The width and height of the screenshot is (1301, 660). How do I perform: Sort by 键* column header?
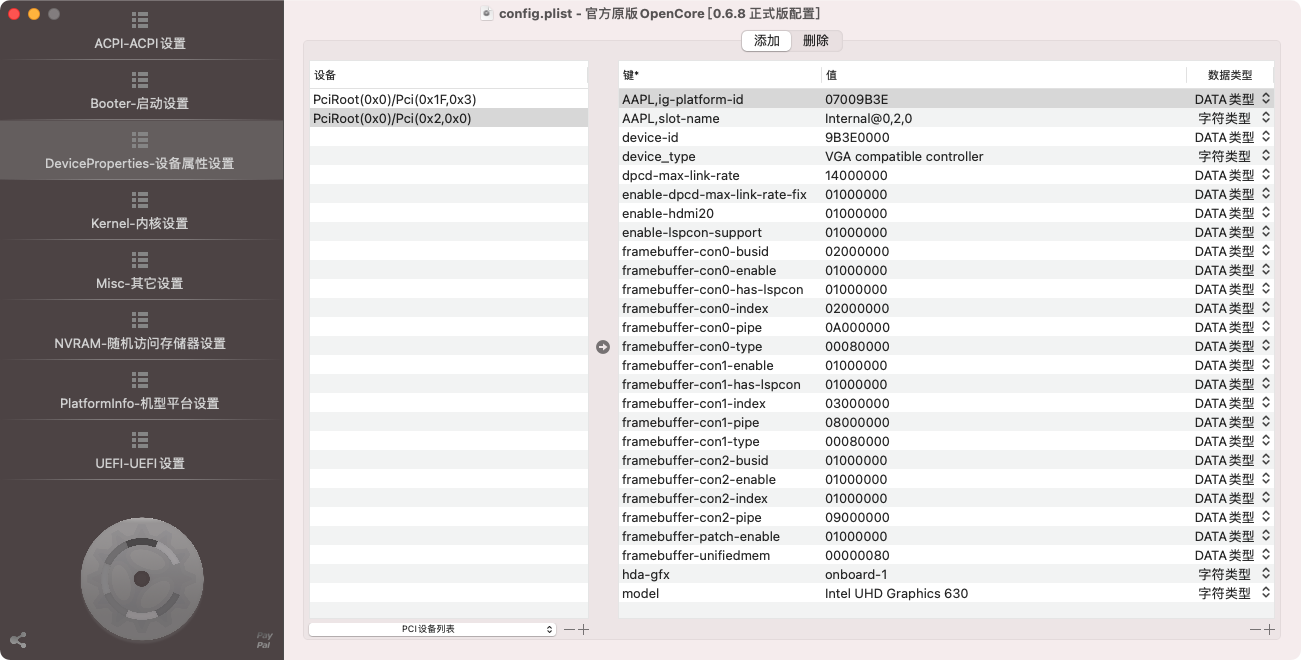(720, 75)
